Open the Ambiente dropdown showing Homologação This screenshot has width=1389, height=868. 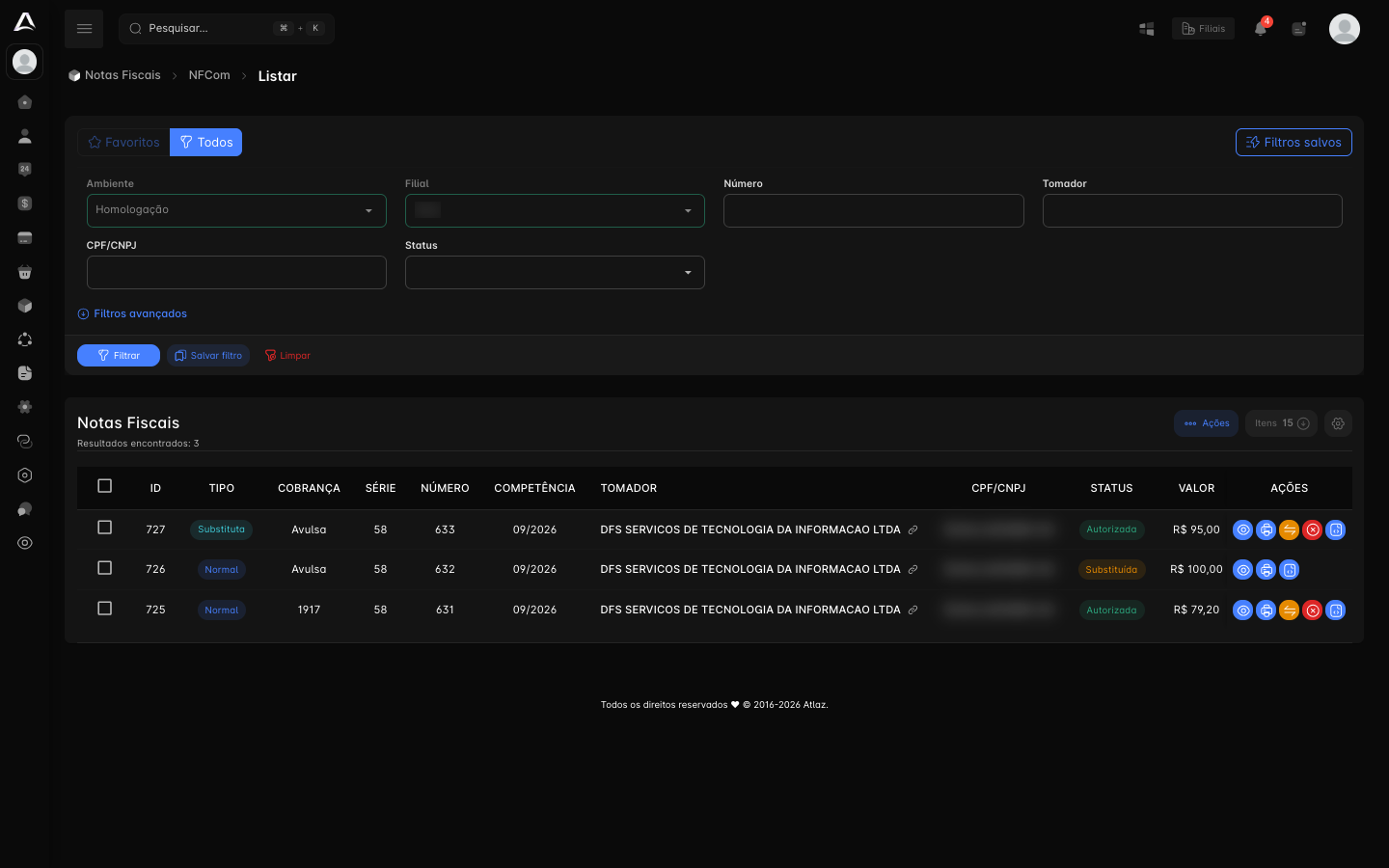236,210
